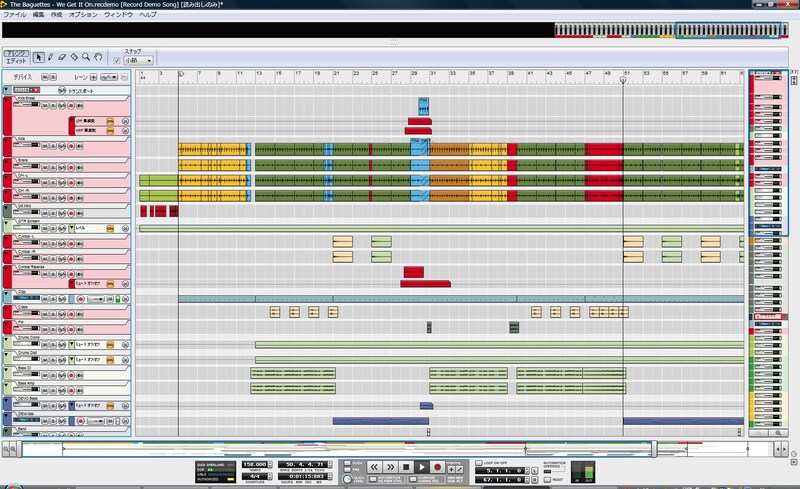Open the ヘルプ menu
800x489 pixels.
click(148, 15)
